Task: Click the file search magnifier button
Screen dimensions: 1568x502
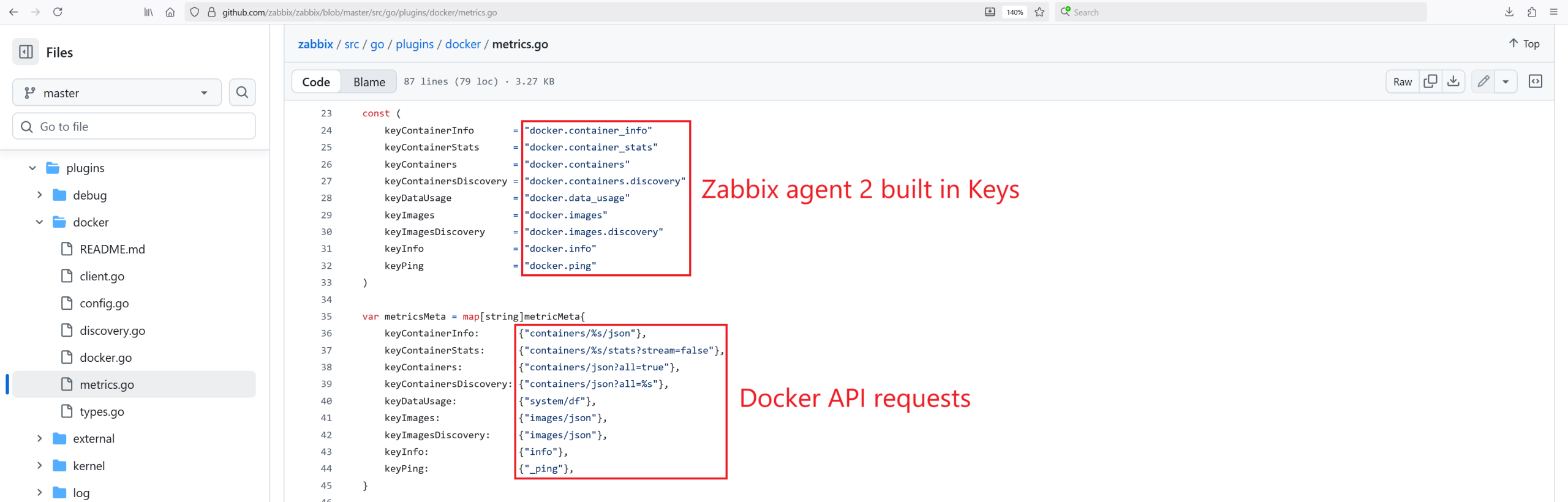Action: 242,92
